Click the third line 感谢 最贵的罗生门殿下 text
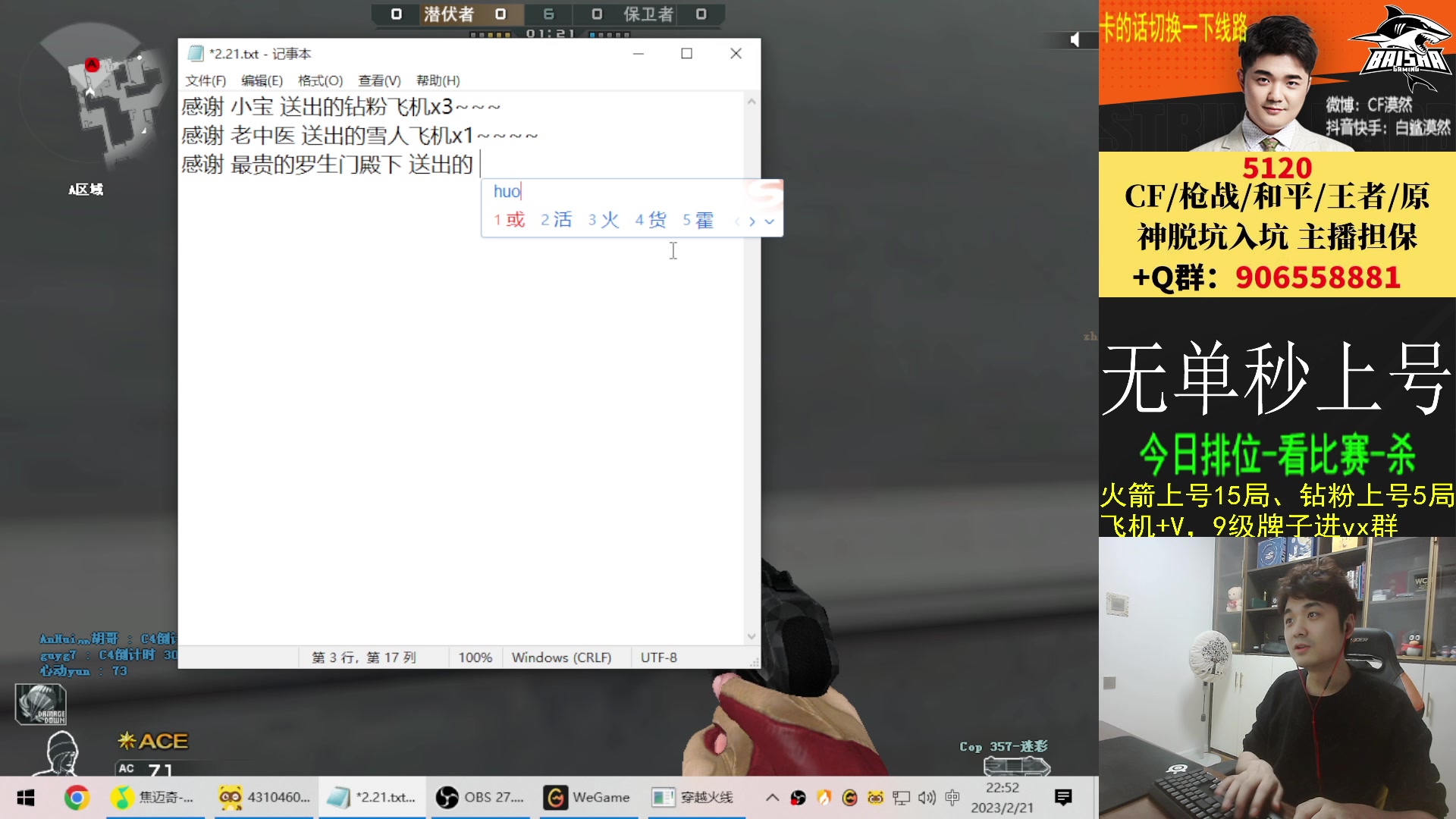Screen dimensions: 1456x819 (x=327, y=165)
